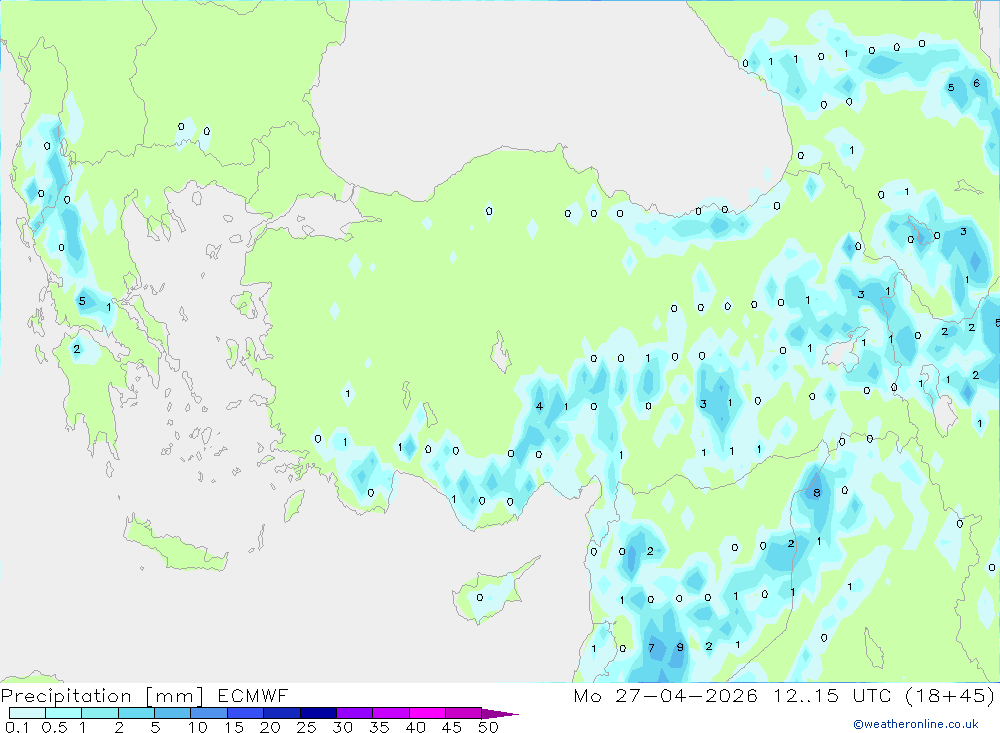Click the precipitation value '6' on the map
The width and height of the screenshot is (1000, 733).
click(x=976, y=83)
